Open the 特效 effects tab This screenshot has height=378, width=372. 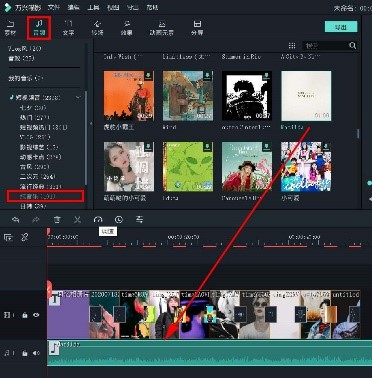[126, 28]
